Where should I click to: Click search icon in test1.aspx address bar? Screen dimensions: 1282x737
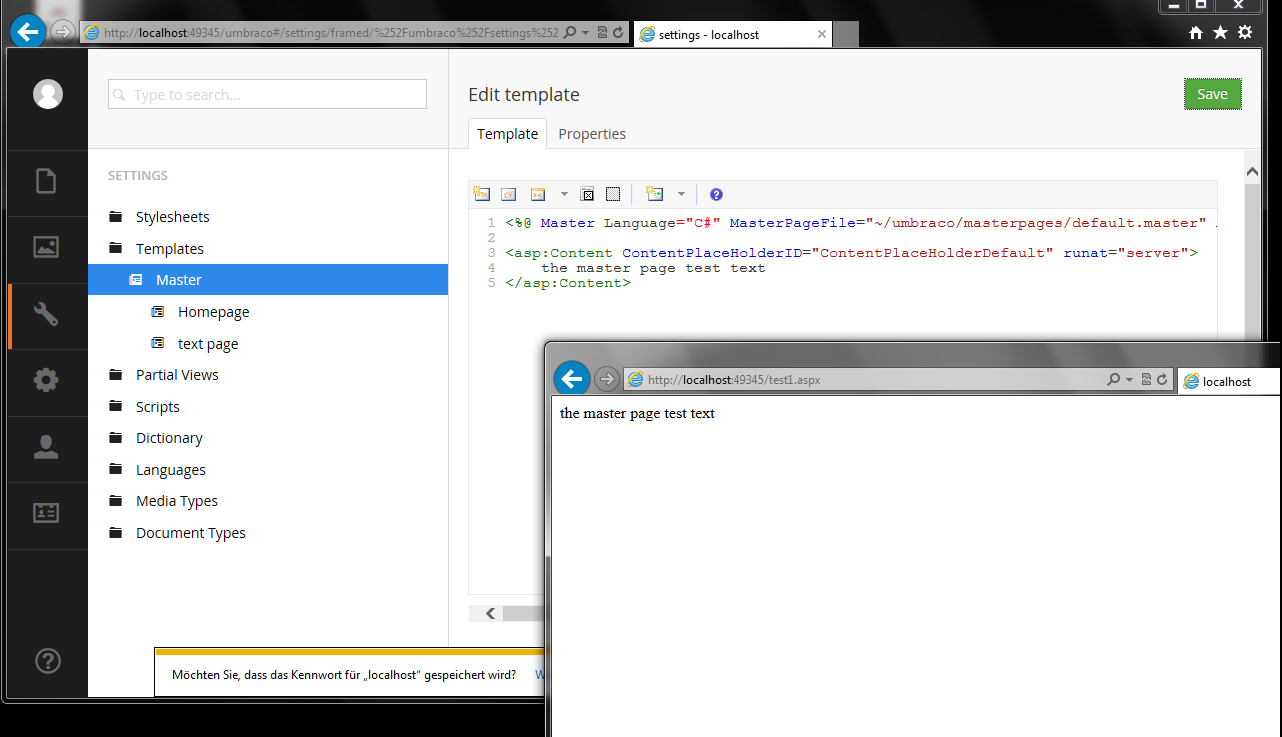point(1113,380)
